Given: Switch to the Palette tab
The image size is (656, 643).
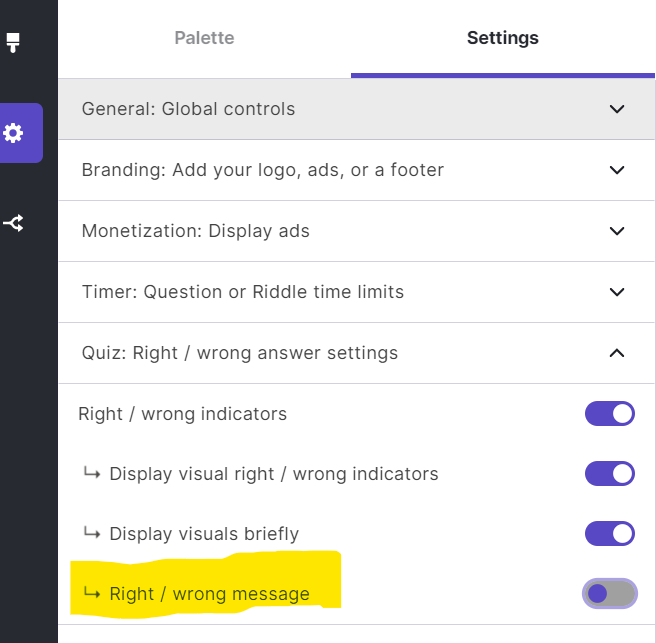Looking at the screenshot, I should 204,38.
